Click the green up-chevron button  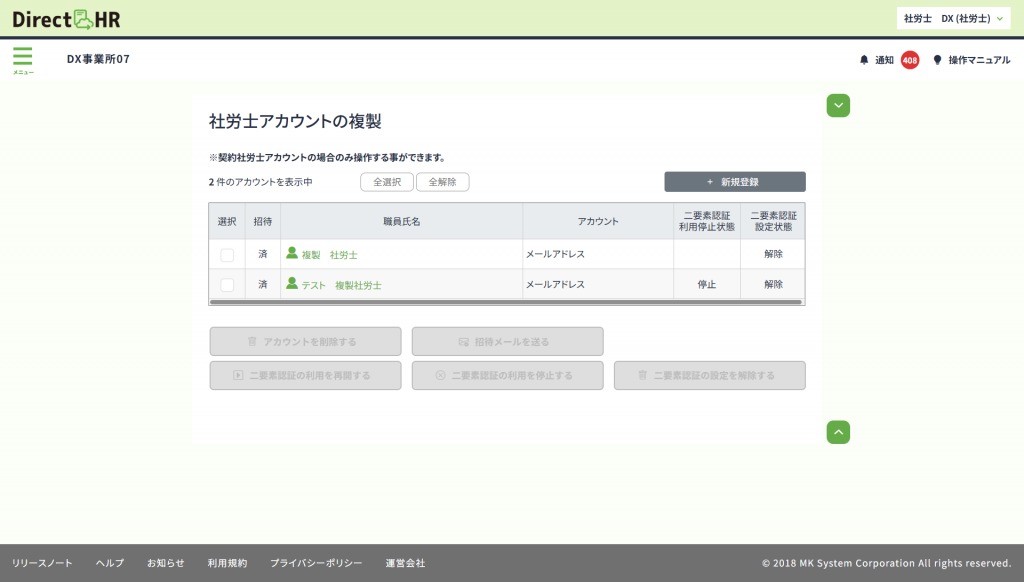click(838, 431)
